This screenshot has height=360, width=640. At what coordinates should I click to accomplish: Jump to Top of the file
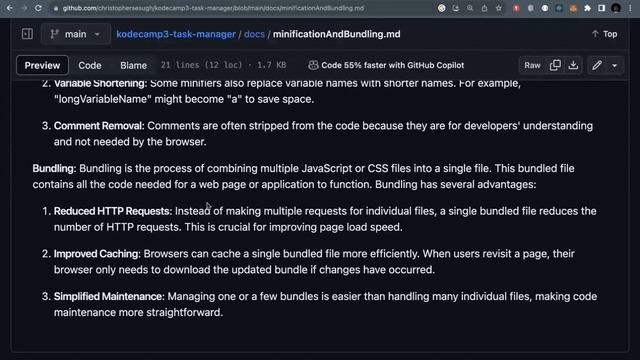tap(604, 34)
